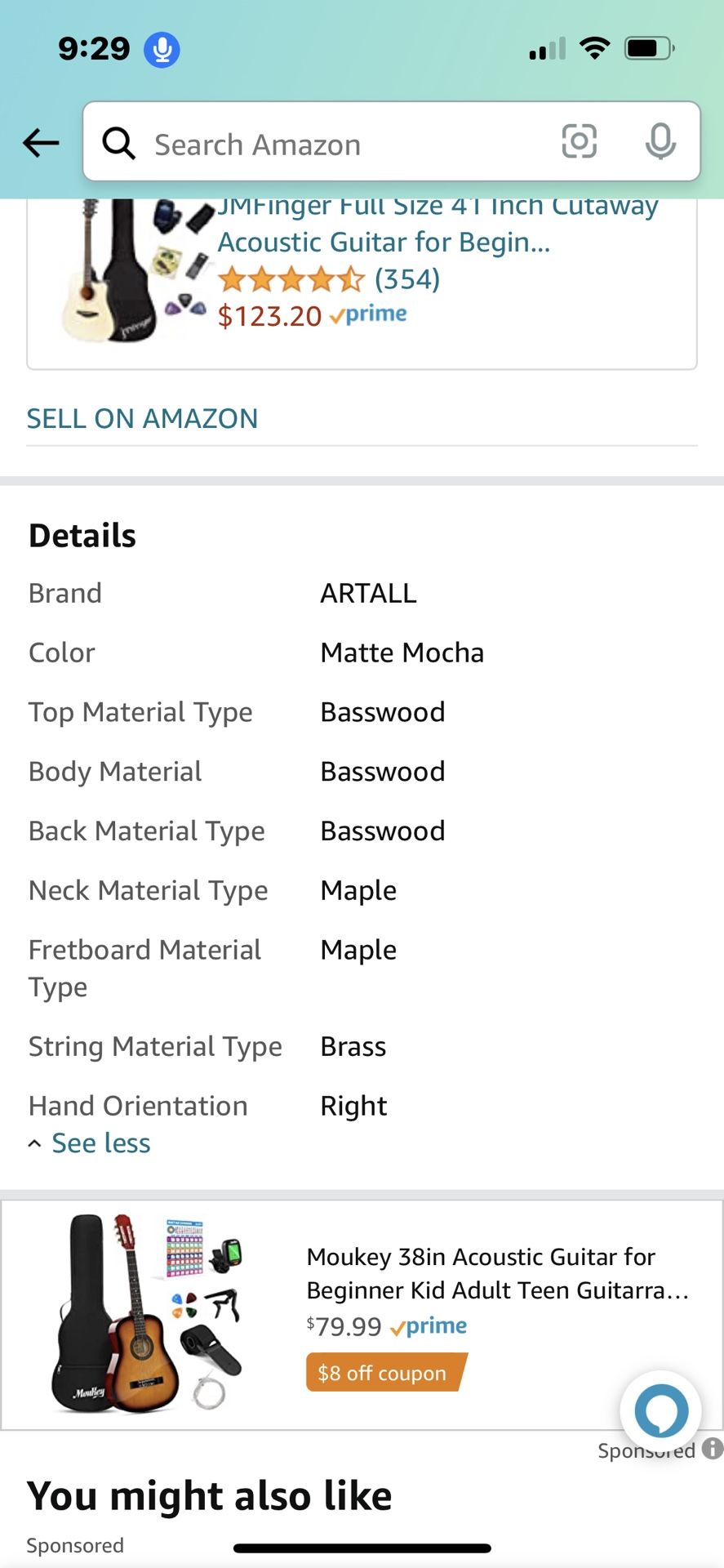
Task: Open the Alexa assistant button
Action: pos(660,1410)
